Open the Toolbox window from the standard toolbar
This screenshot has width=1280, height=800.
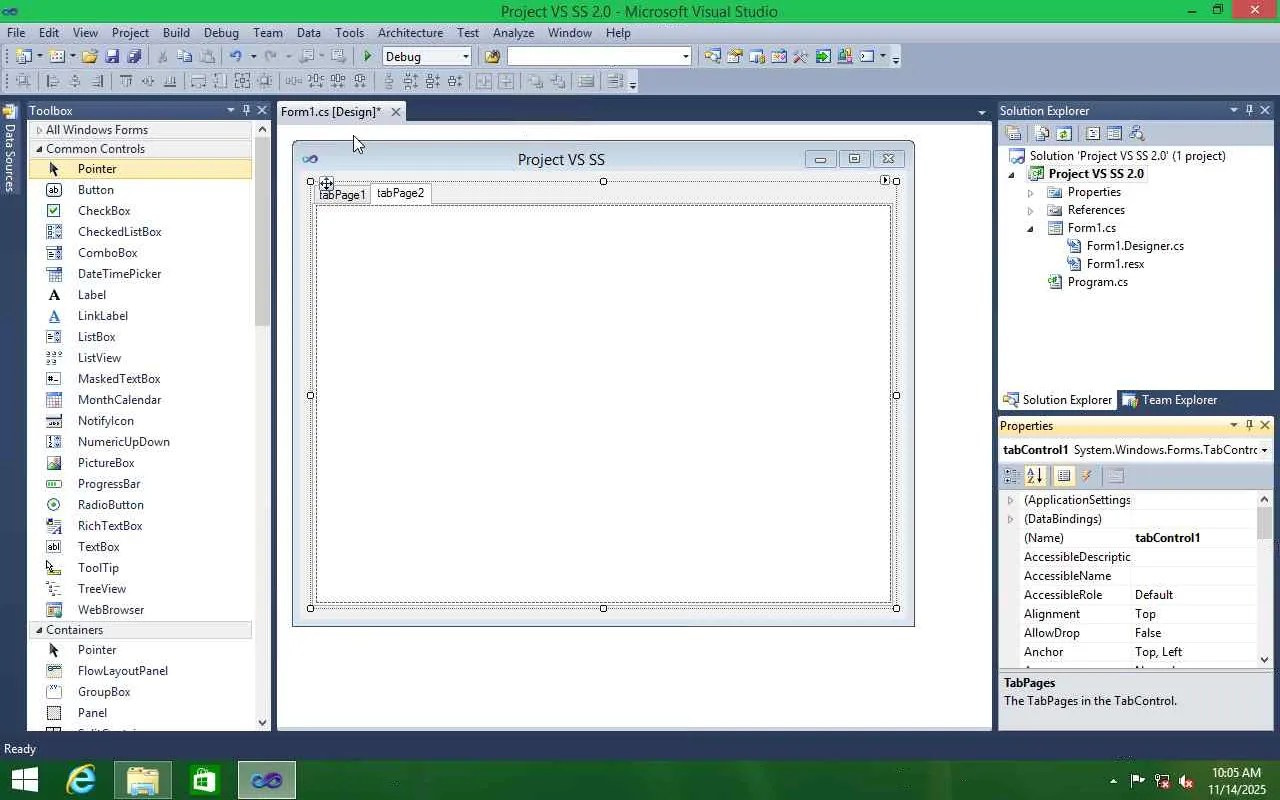tap(801, 57)
